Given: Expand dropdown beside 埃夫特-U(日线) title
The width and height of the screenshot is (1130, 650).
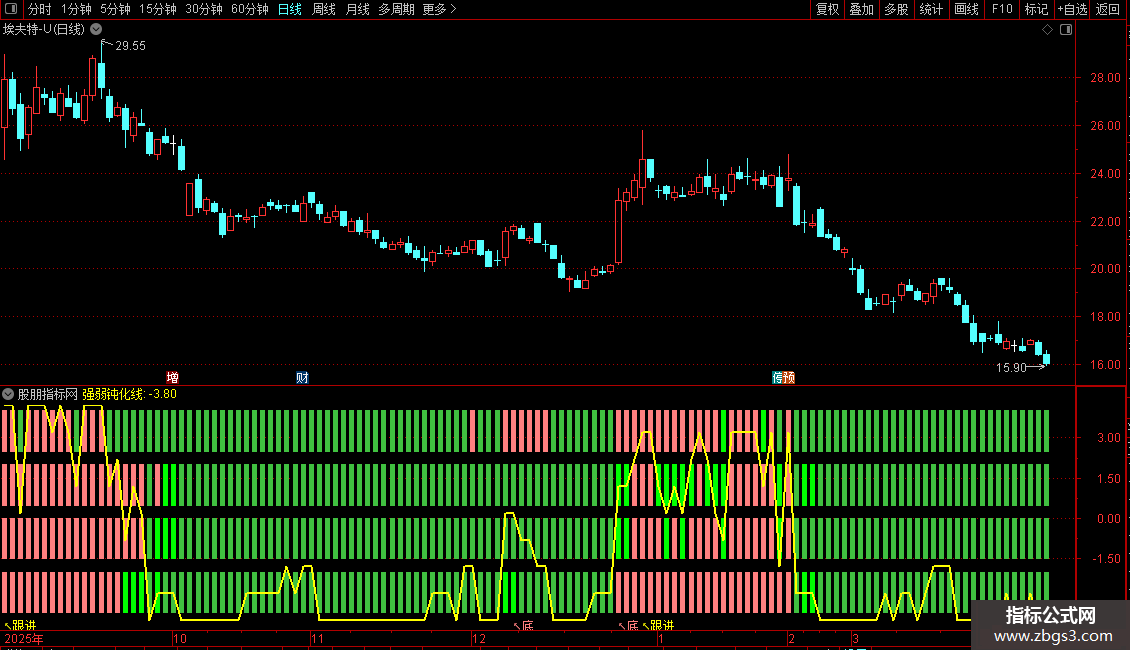Looking at the screenshot, I should coord(96,30).
